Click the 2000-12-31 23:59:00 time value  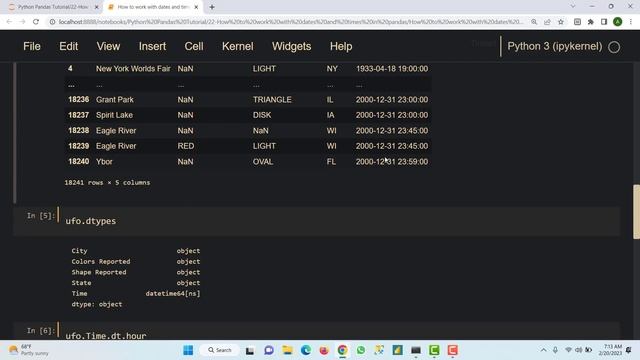[x=392, y=162]
